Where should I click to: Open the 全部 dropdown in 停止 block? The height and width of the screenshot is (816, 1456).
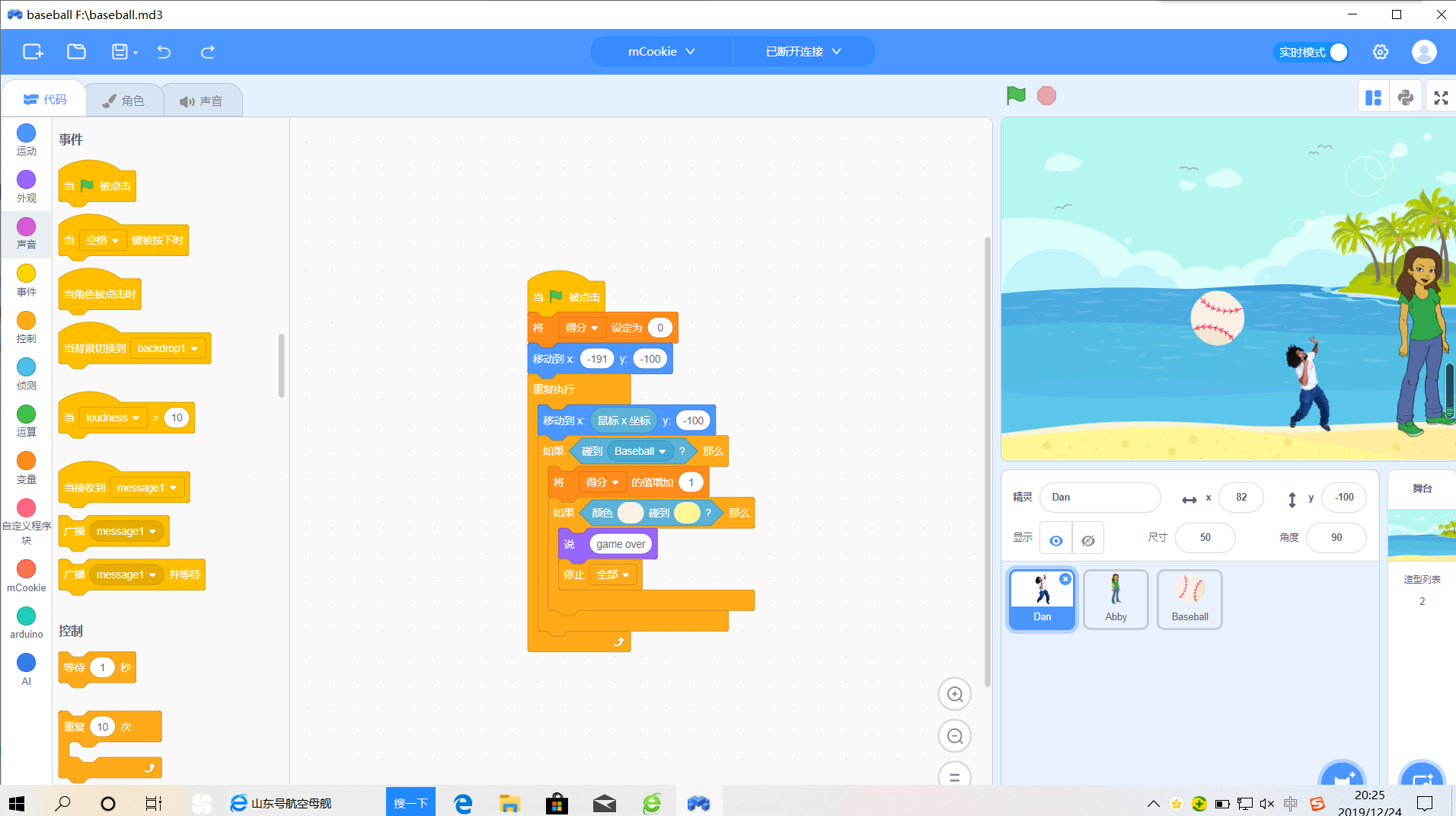click(x=613, y=574)
